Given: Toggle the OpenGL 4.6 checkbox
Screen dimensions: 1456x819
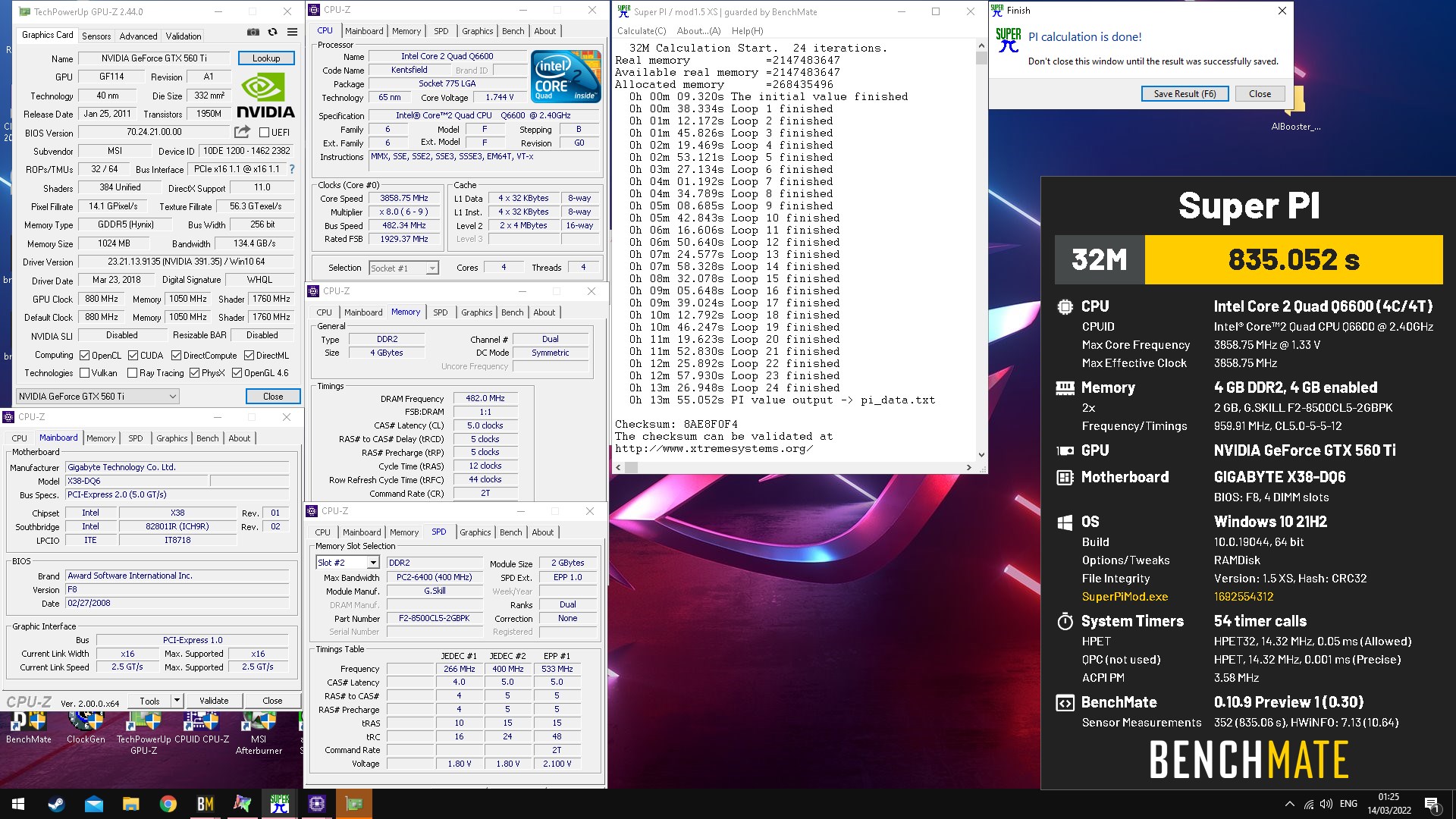Looking at the screenshot, I should tap(237, 373).
